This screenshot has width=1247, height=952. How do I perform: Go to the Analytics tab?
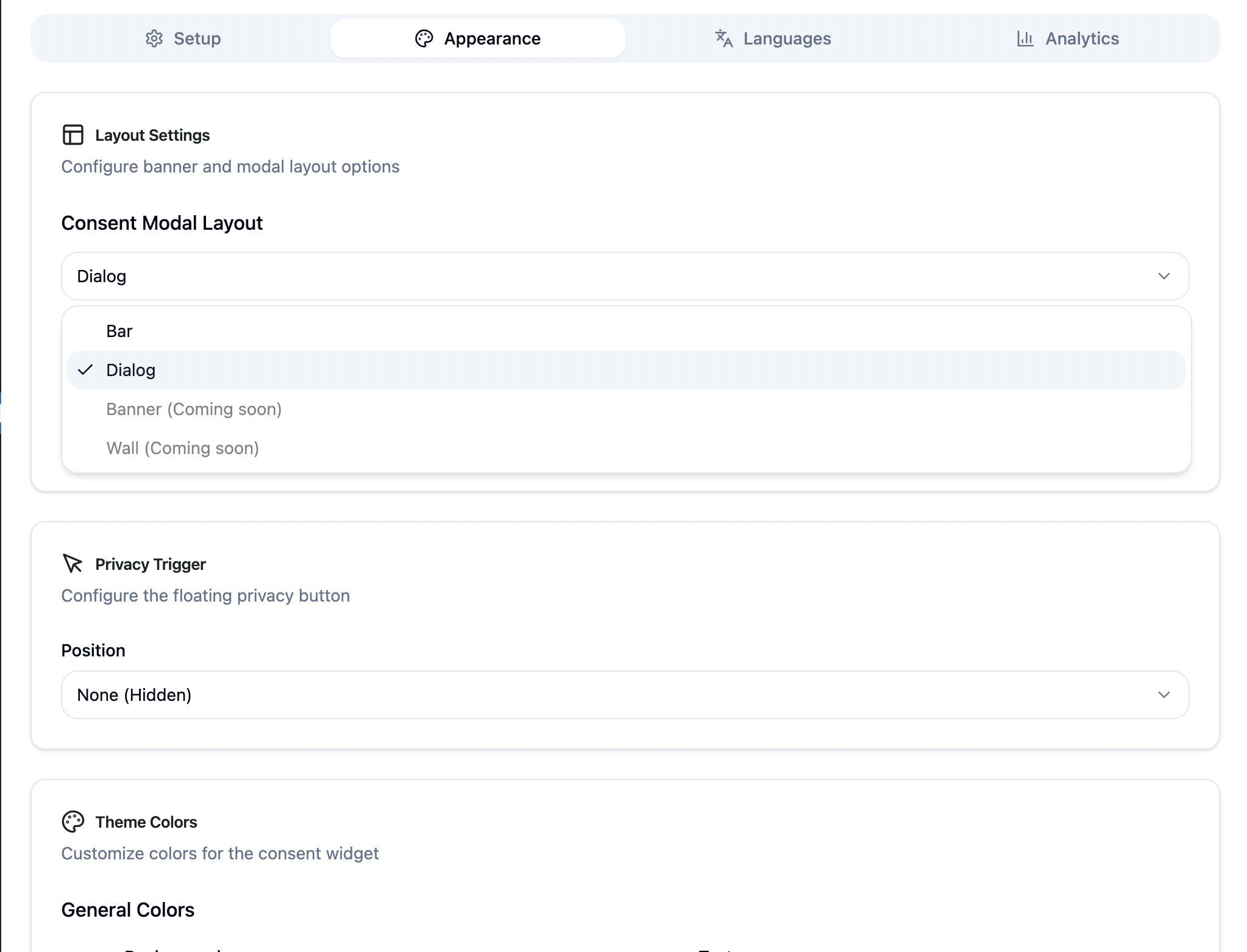click(x=1068, y=38)
